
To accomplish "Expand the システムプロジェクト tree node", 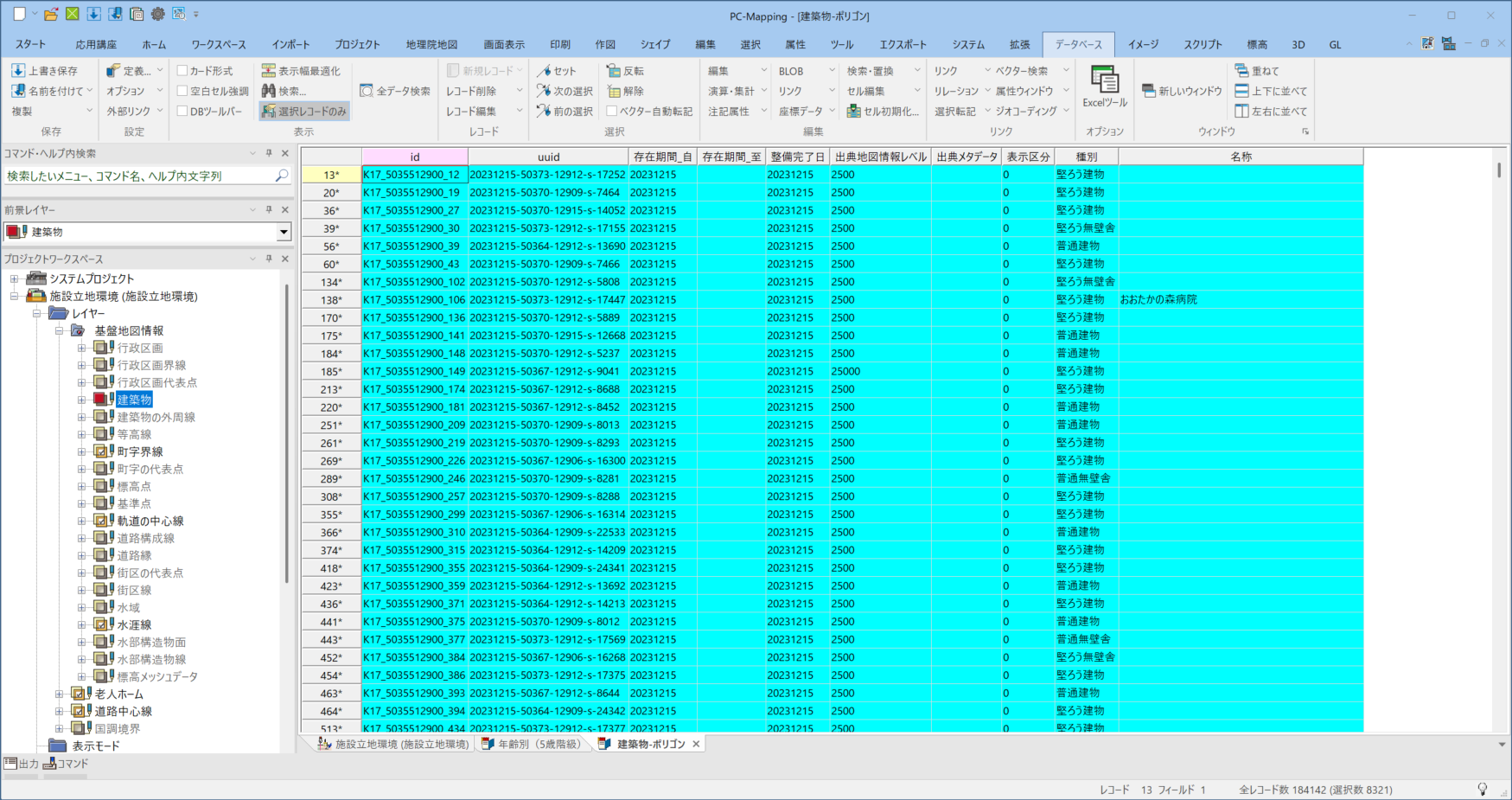I will point(14,278).
